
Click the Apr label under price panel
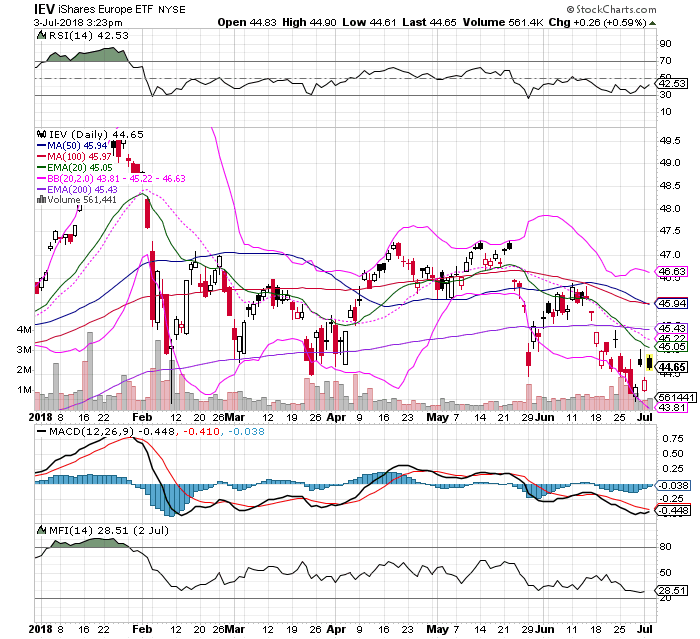pos(336,417)
